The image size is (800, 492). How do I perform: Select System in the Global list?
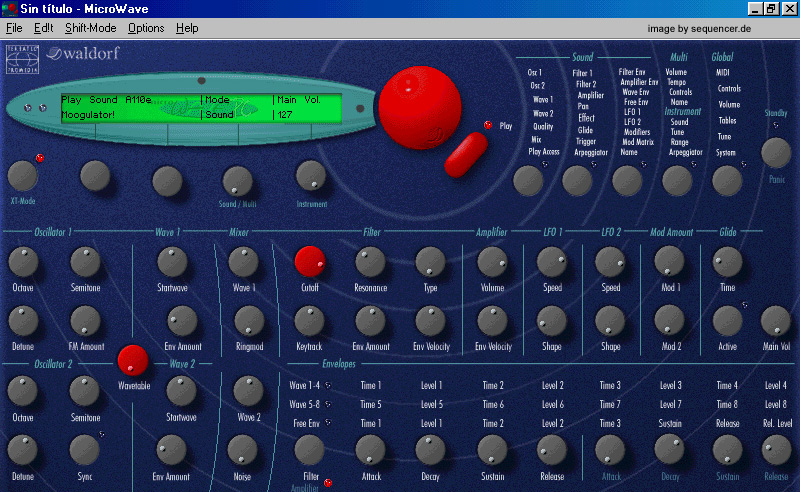[726, 152]
